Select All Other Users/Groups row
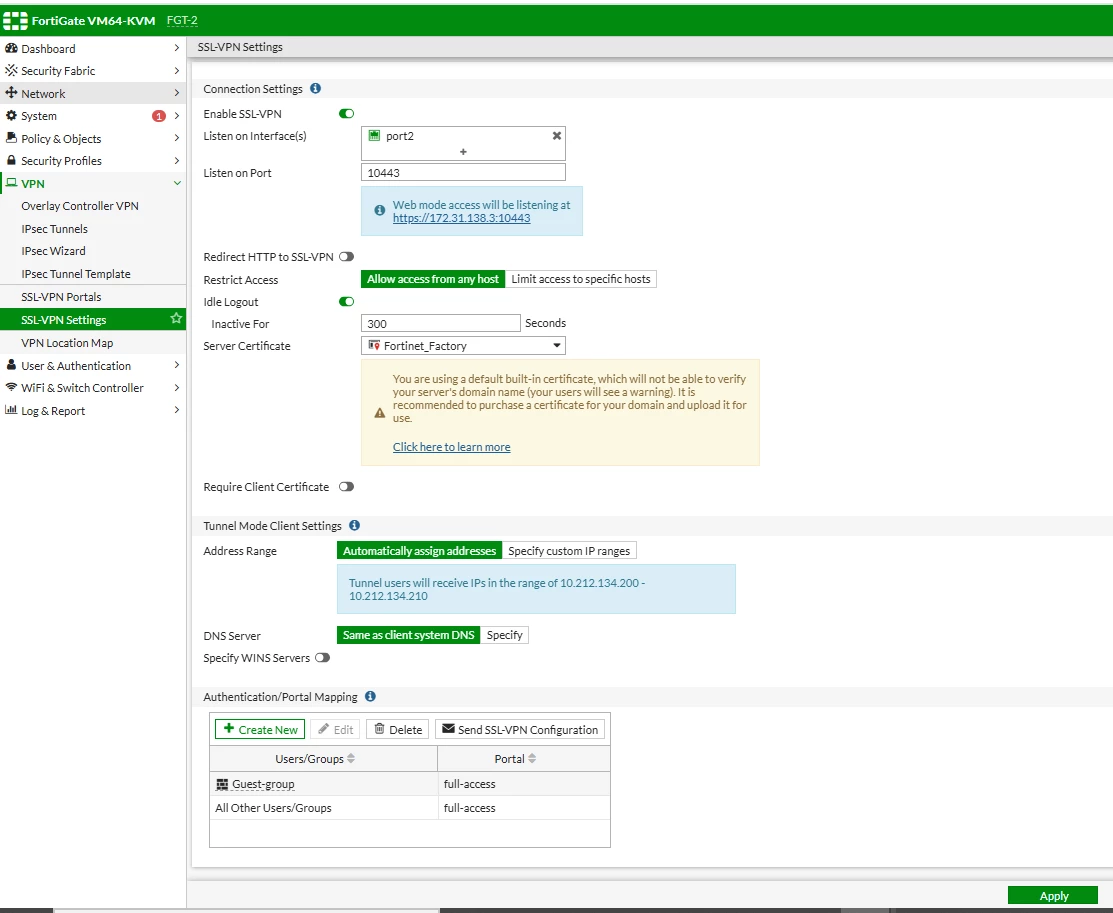The width and height of the screenshot is (1113, 913). (x=410, y=808)
